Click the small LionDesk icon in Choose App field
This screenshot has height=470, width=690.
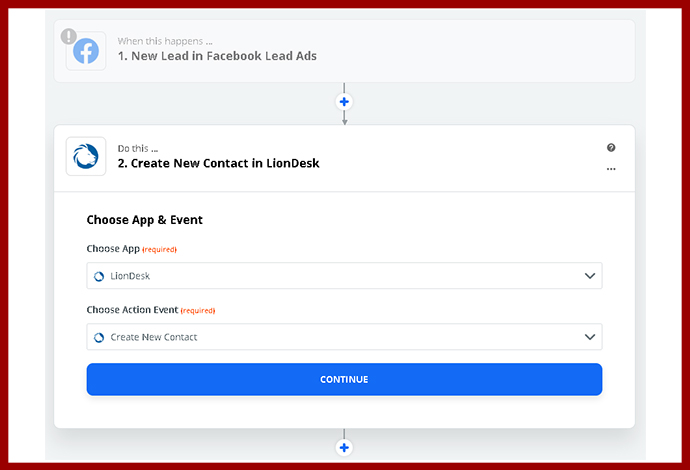(x=99, y=277)
